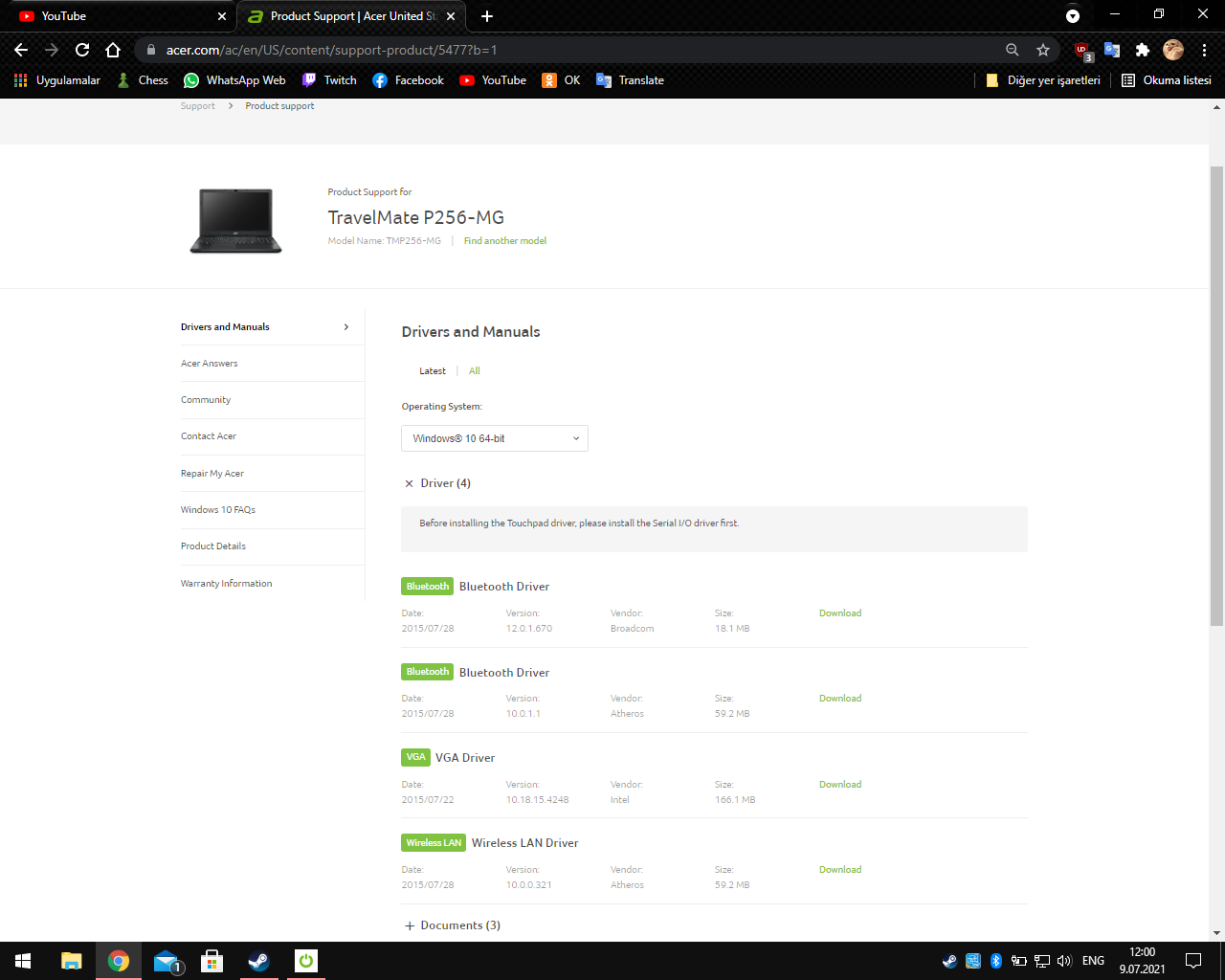
Task: Open the Uygulamalar apps bookmark
Action: coord(57,80)
